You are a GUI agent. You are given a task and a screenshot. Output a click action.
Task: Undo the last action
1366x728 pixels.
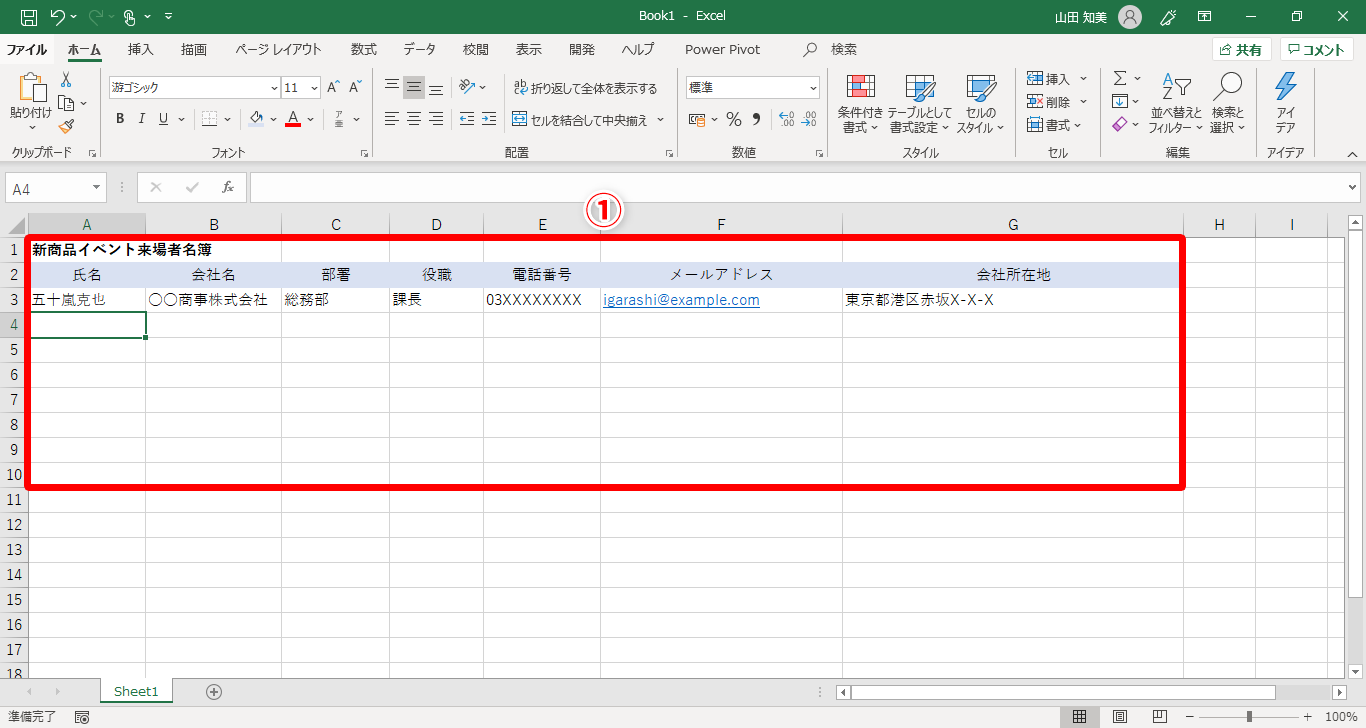[x=58, y=17]
